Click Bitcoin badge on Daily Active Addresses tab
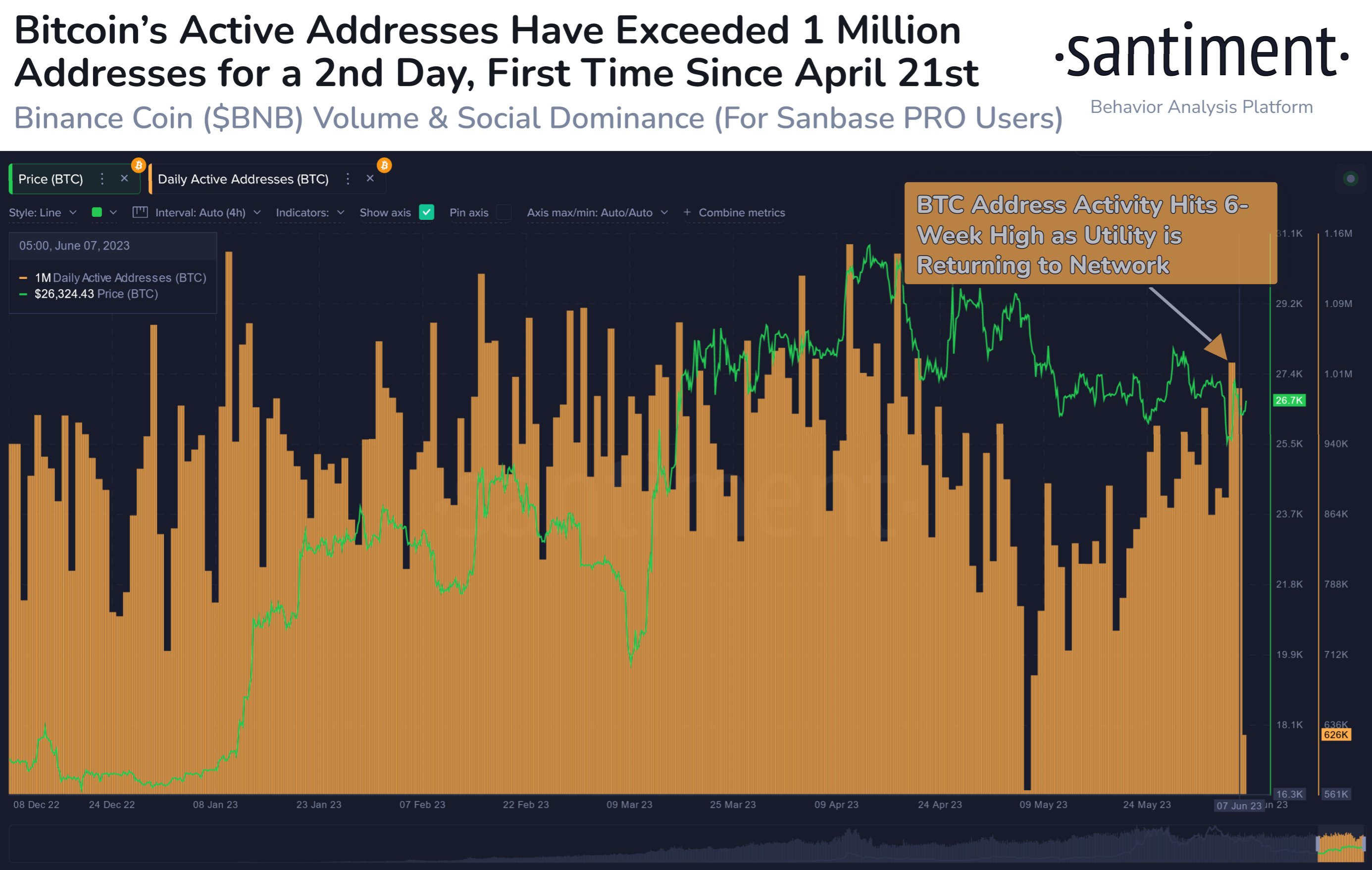The width and height of the screenshot is (1372, 870). (x=384, y=165)
